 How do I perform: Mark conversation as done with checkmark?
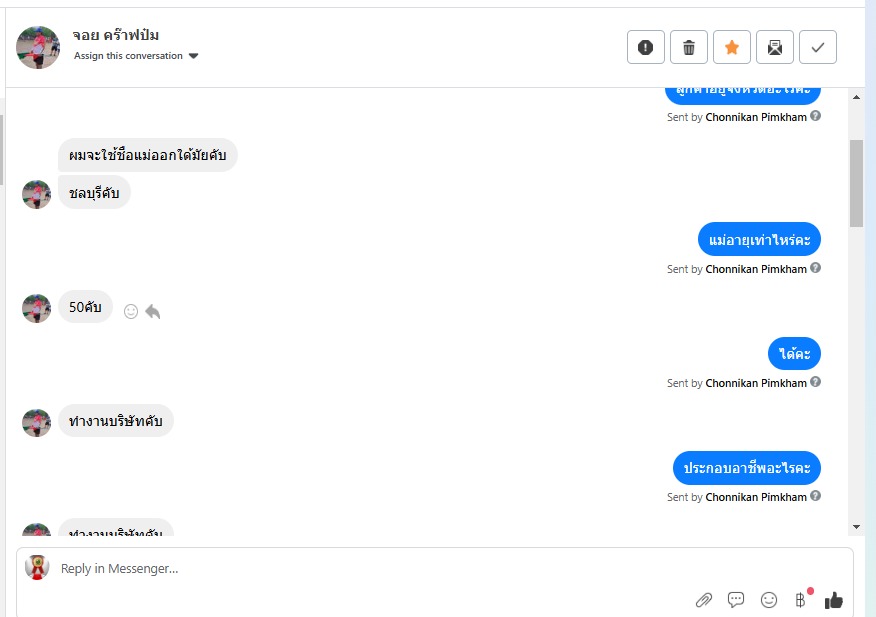point(818,47)
